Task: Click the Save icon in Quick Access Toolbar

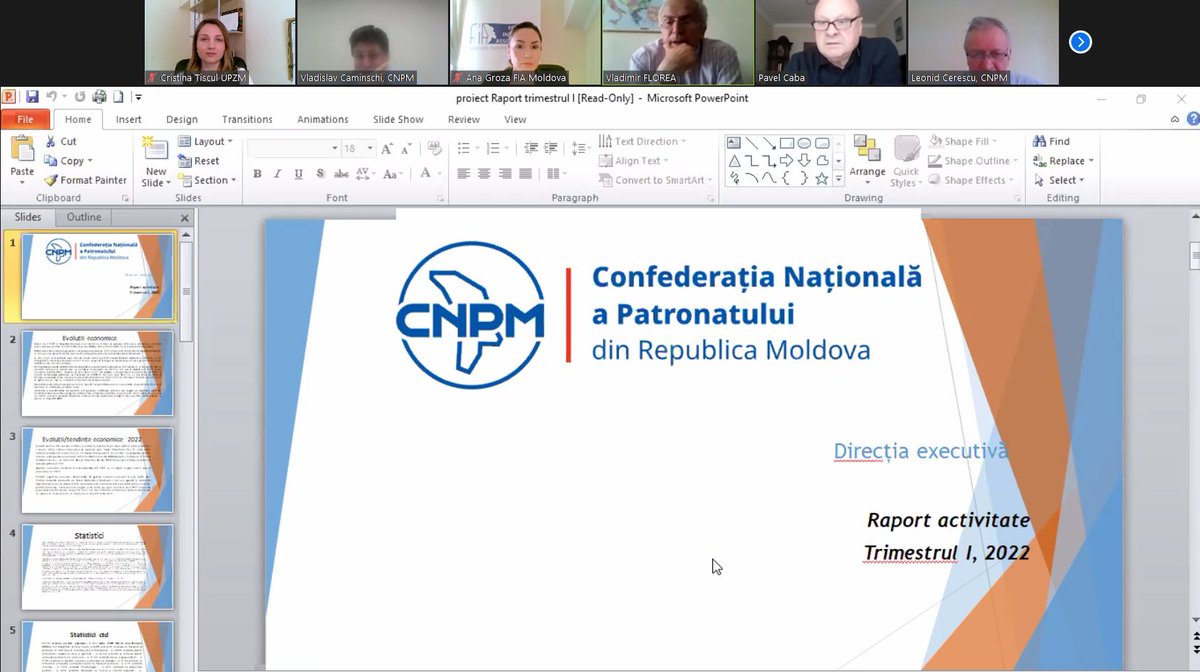Action: tap(33, 97)
